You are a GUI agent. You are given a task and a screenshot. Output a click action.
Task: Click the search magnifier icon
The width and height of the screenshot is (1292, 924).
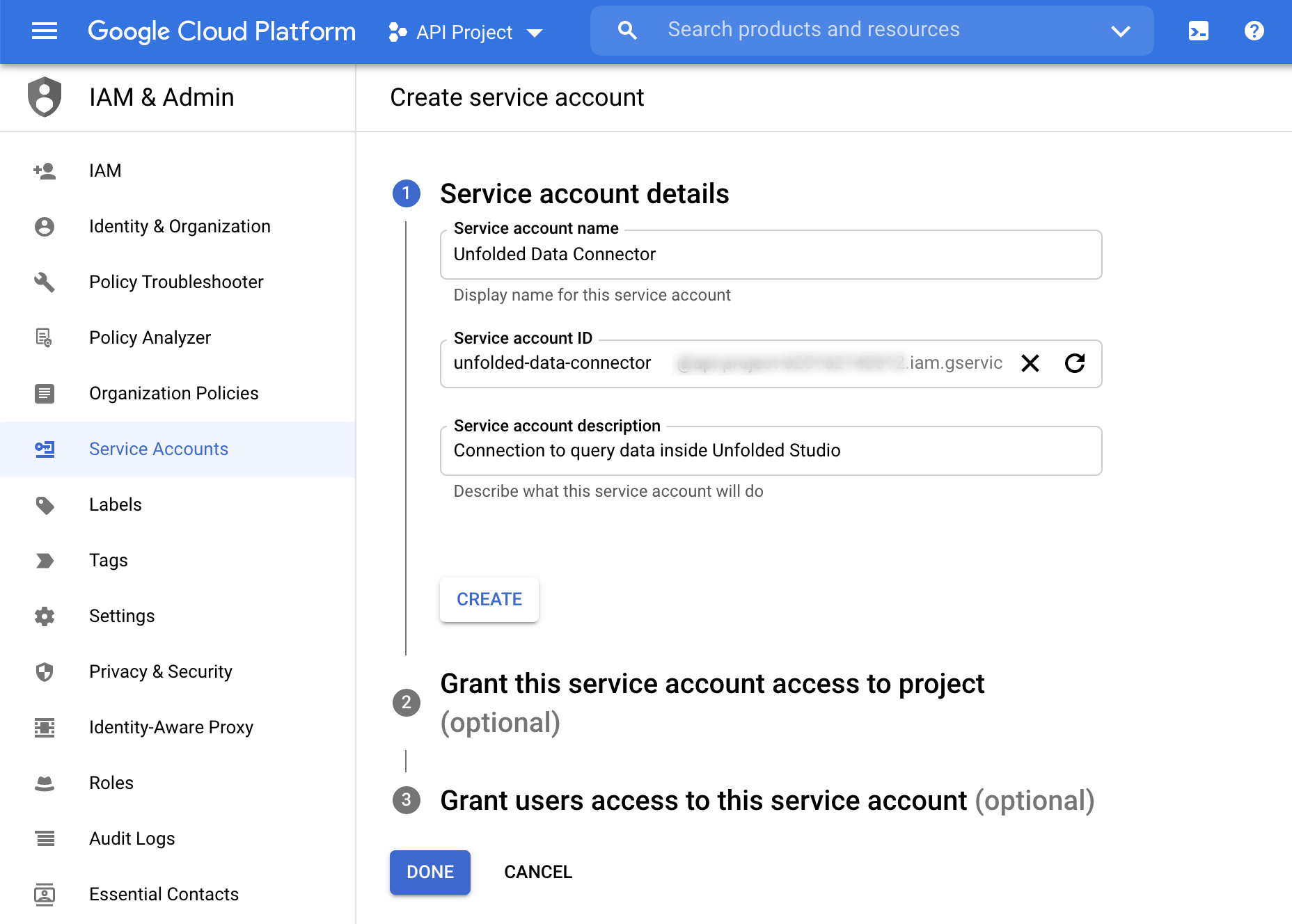(627, 30)
